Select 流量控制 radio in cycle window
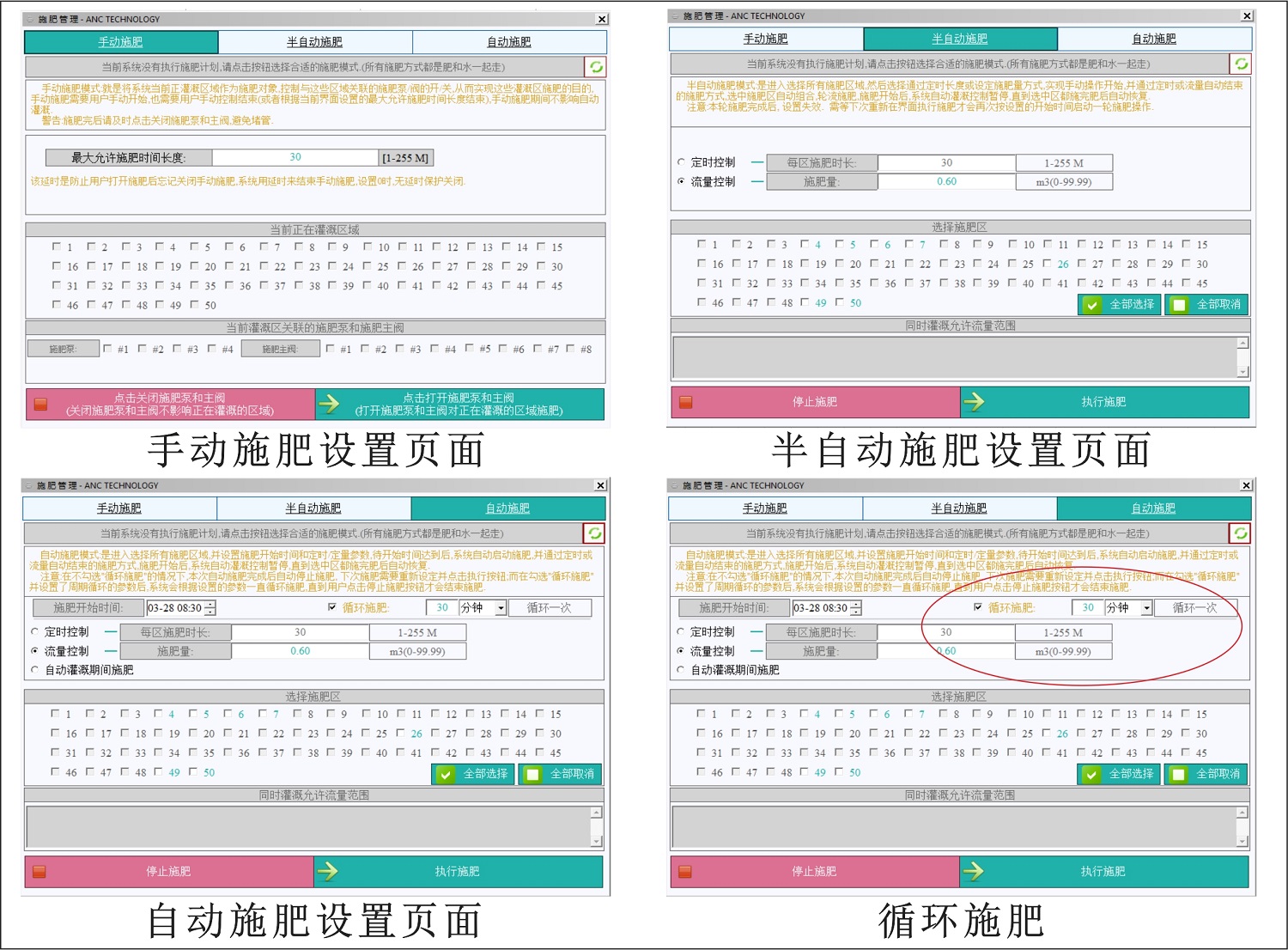This screenshot has height=950, width=1288. pyautogui.click(x=681, y=651)
